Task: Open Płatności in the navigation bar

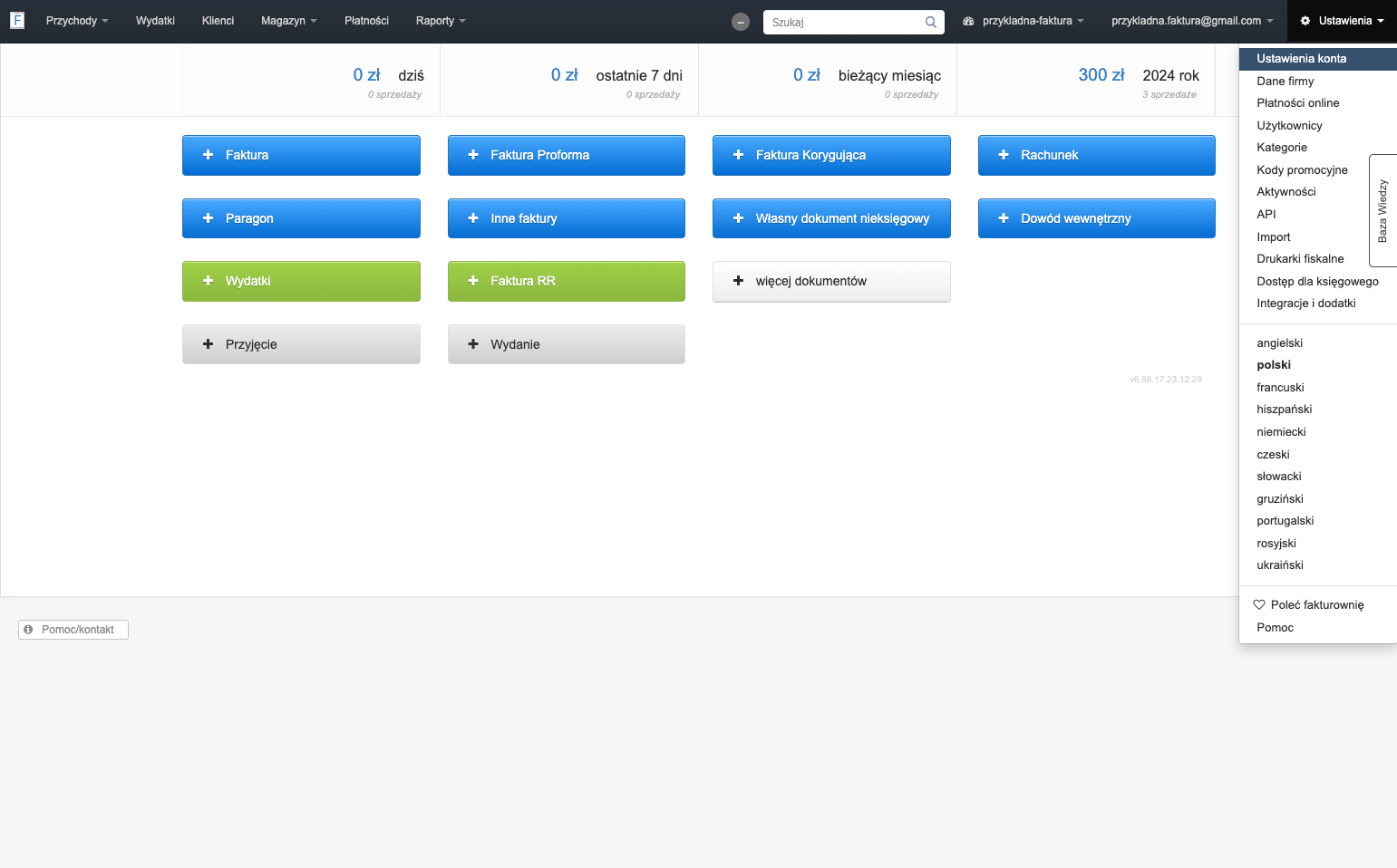Action: point(366,21)
